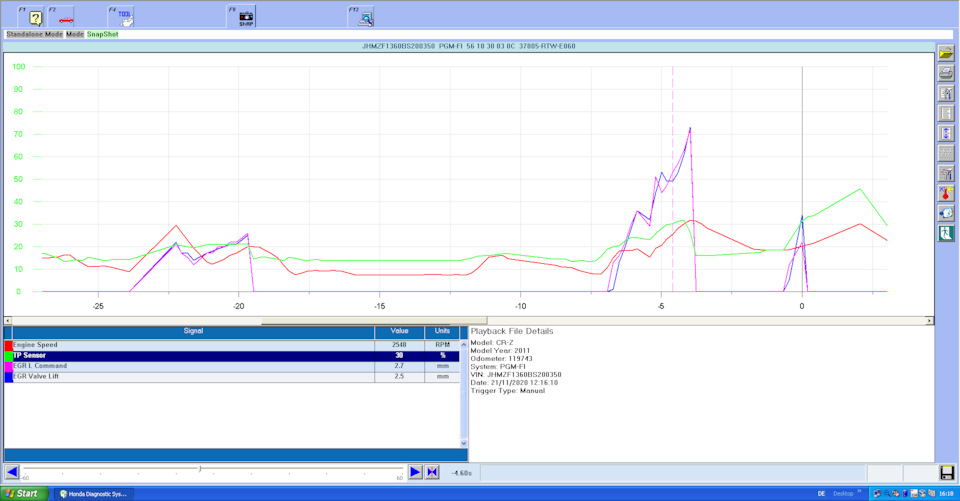
Task: Click the Playback File Details heading
Action: [x=512, y=331]
